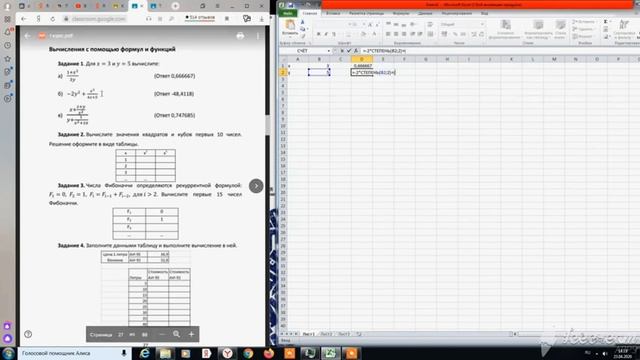Open Excel File tab
Viewport: 640px width, 360px height.
[x=288, y=13]
